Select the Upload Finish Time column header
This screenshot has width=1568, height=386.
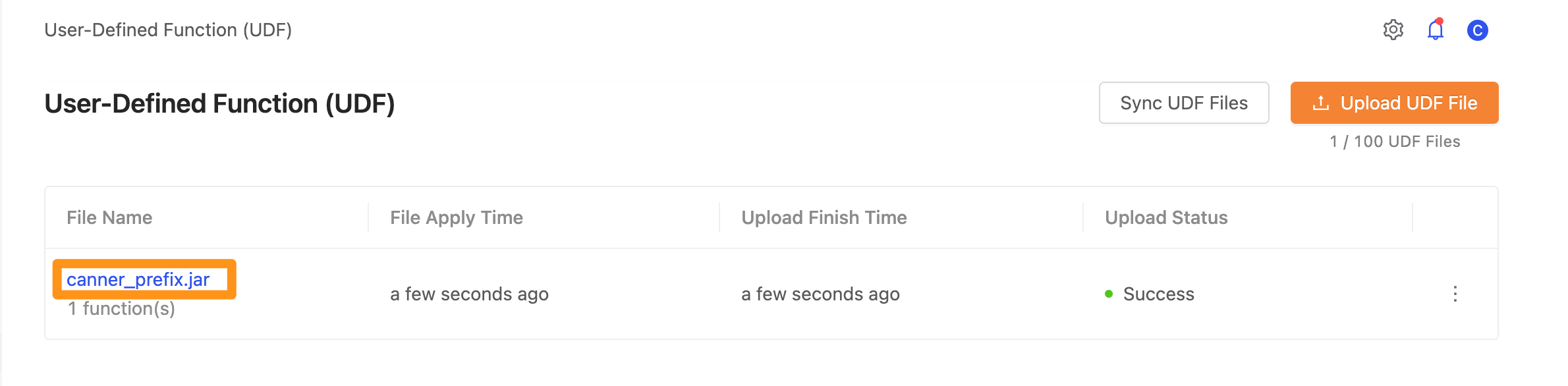click(x=824, y=217)
